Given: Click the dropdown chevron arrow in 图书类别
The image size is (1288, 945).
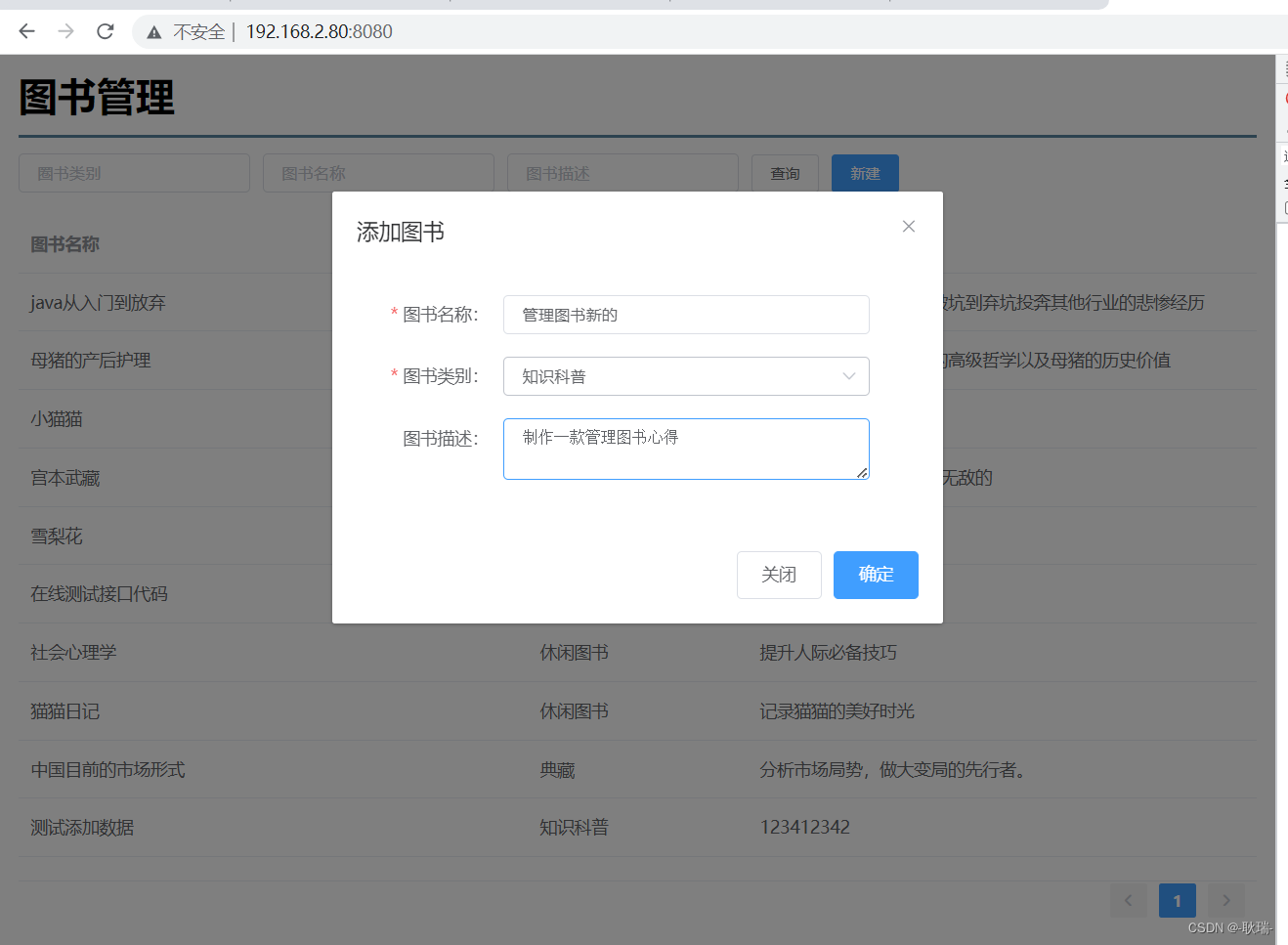Looking at the screenshot, I should pyautogui.click(x=848, y=376).
